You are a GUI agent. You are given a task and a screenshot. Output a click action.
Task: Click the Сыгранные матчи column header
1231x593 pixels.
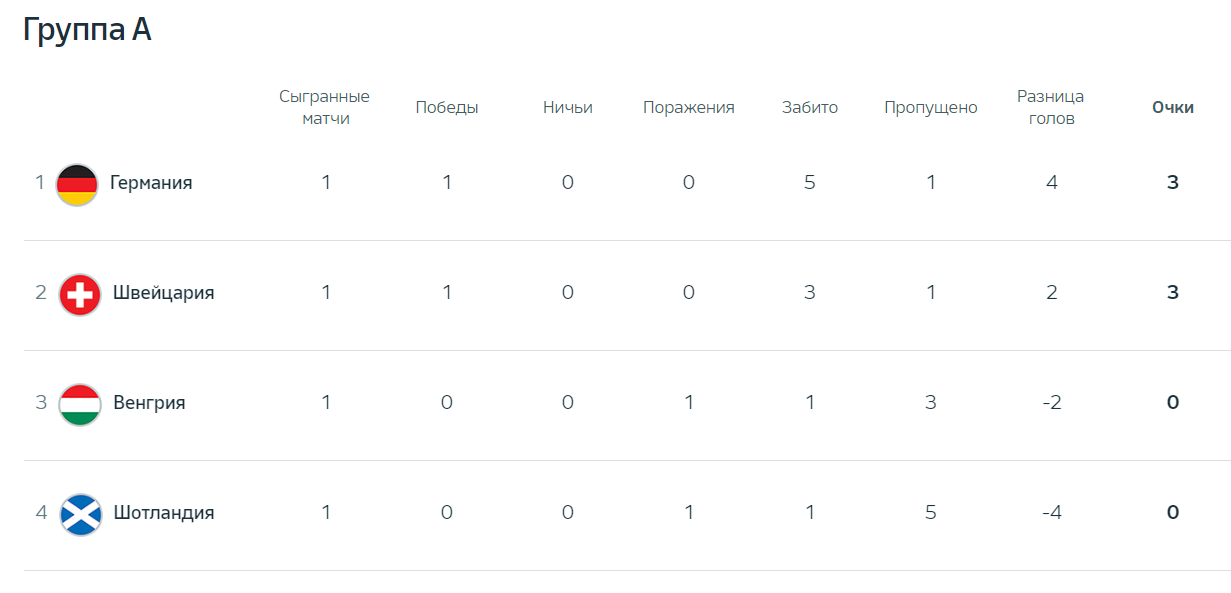(324, 107)
